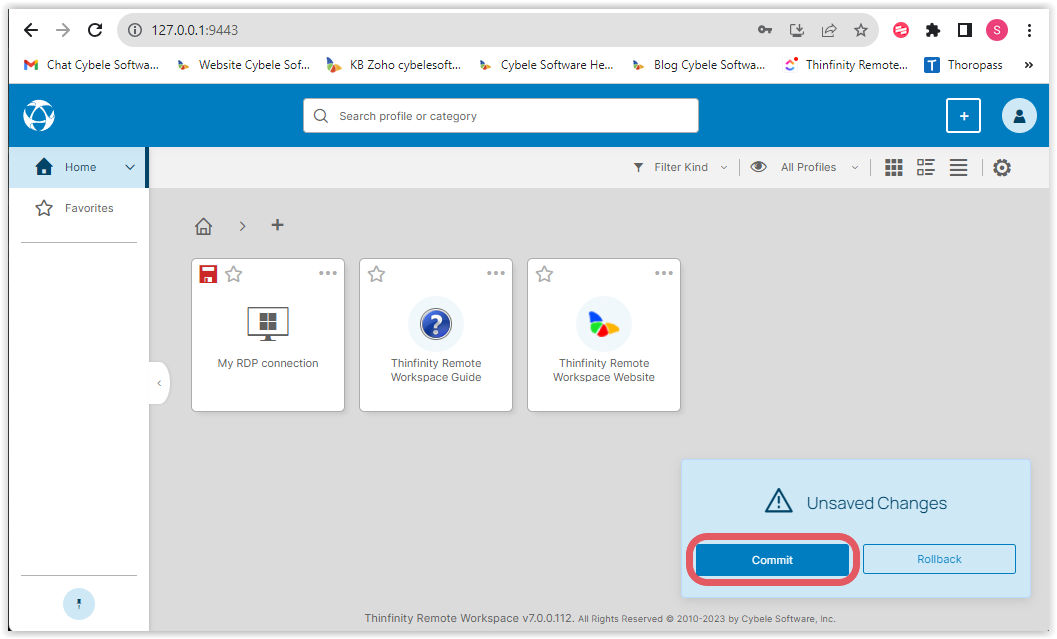1057x639 pixels.
Task: Open the saved passwords key icon
Action: coord(764,30)
